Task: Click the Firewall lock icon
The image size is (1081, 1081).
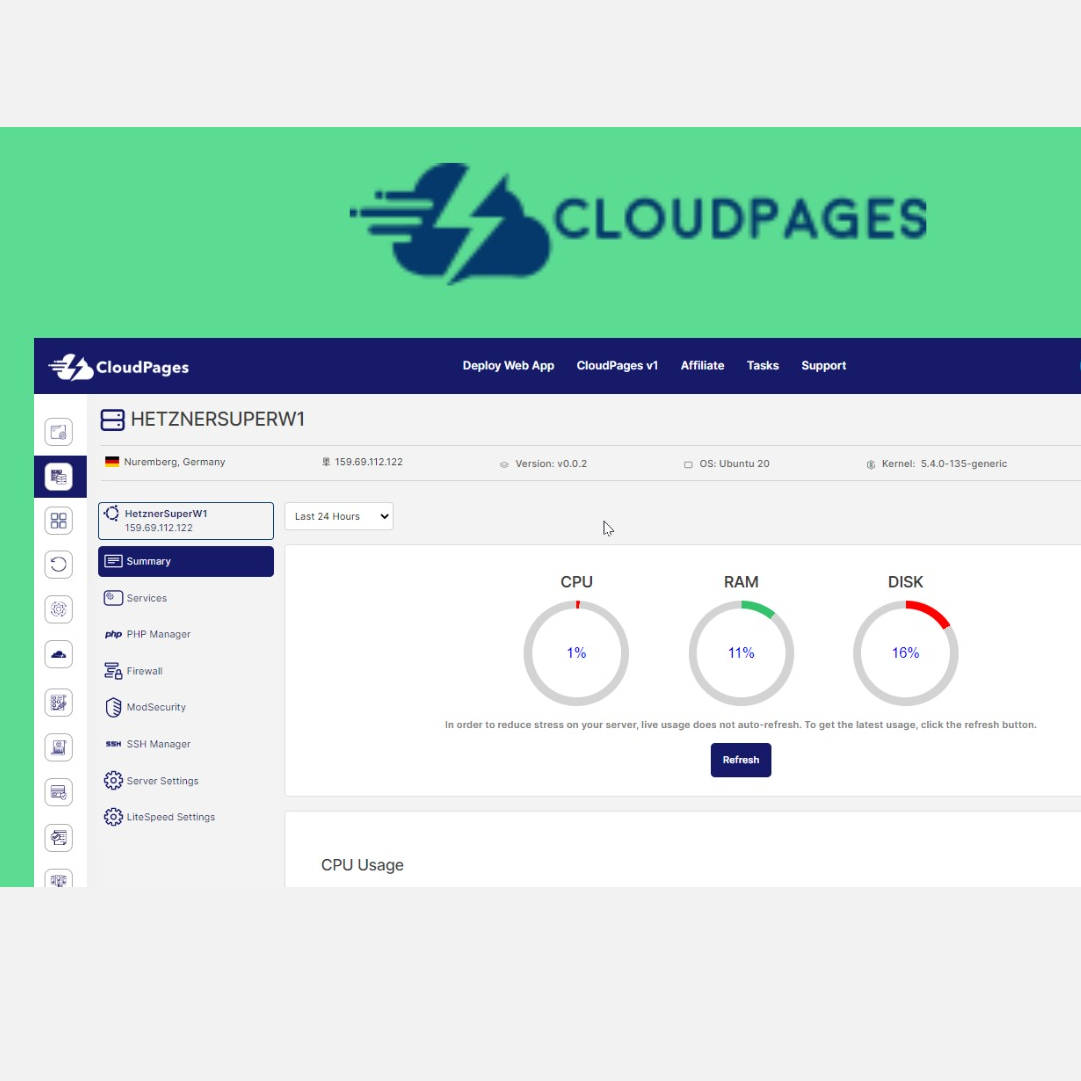Action: [x=113, y=671]
